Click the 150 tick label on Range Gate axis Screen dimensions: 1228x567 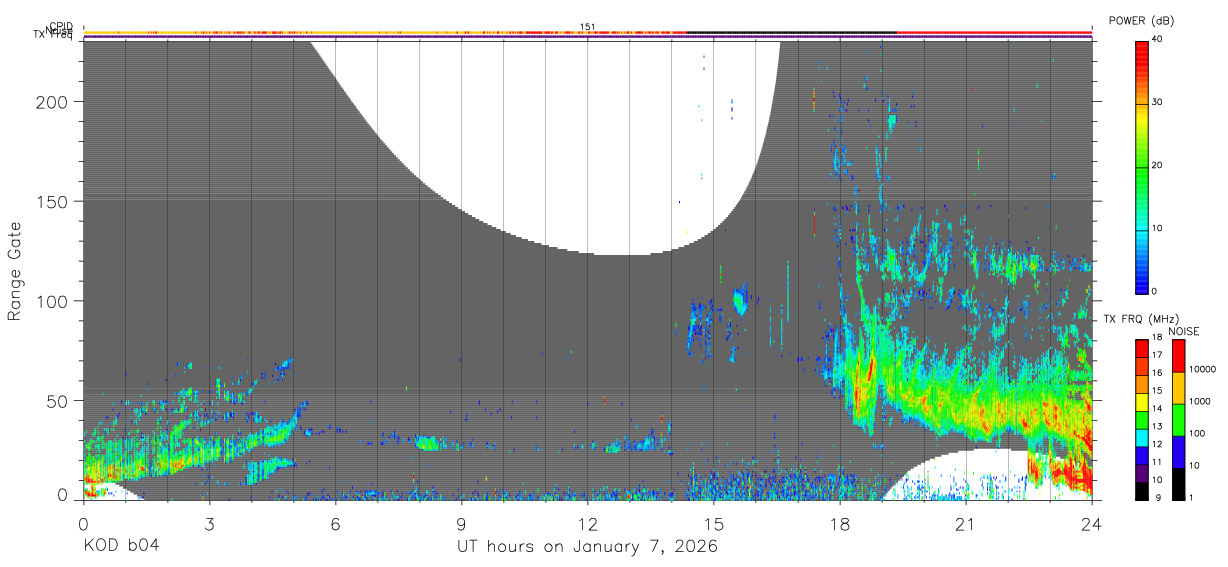[x=54, y=201]
